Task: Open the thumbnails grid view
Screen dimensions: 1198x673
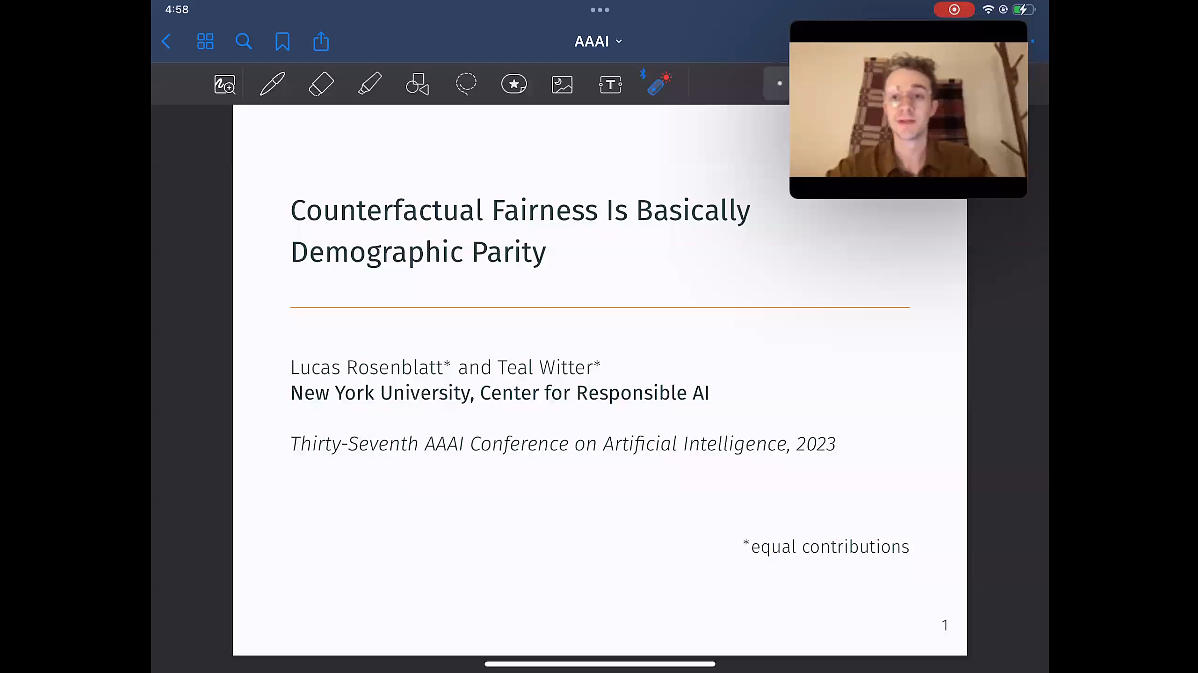Action: click(x=205, y=41)
